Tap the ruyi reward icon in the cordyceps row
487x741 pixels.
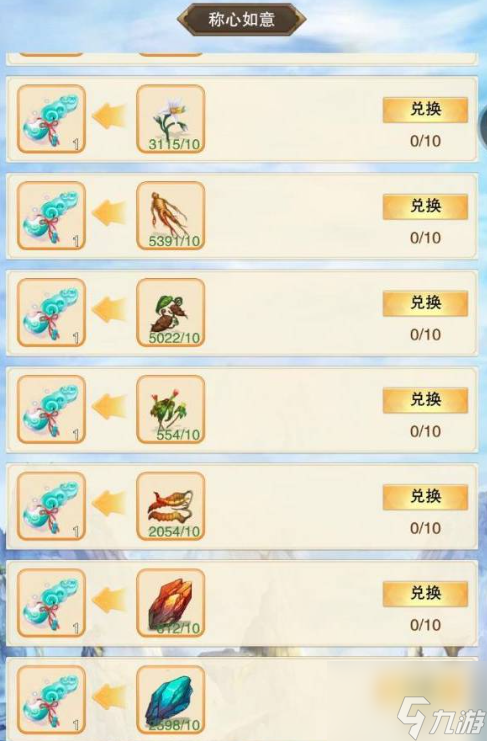click(x=51, y=506)
